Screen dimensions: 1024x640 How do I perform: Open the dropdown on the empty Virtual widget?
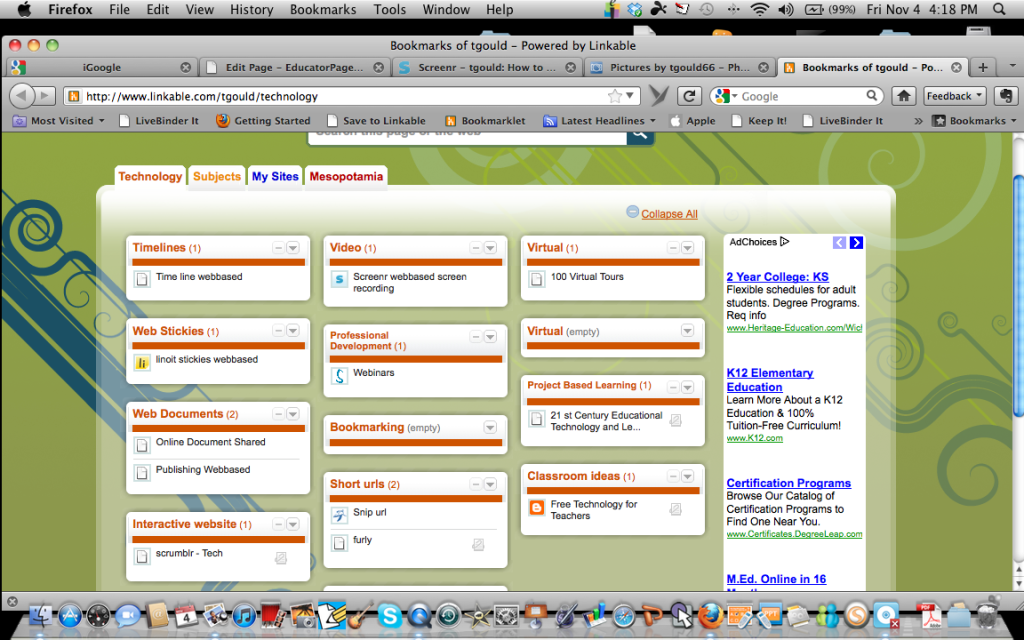[687, 331]
